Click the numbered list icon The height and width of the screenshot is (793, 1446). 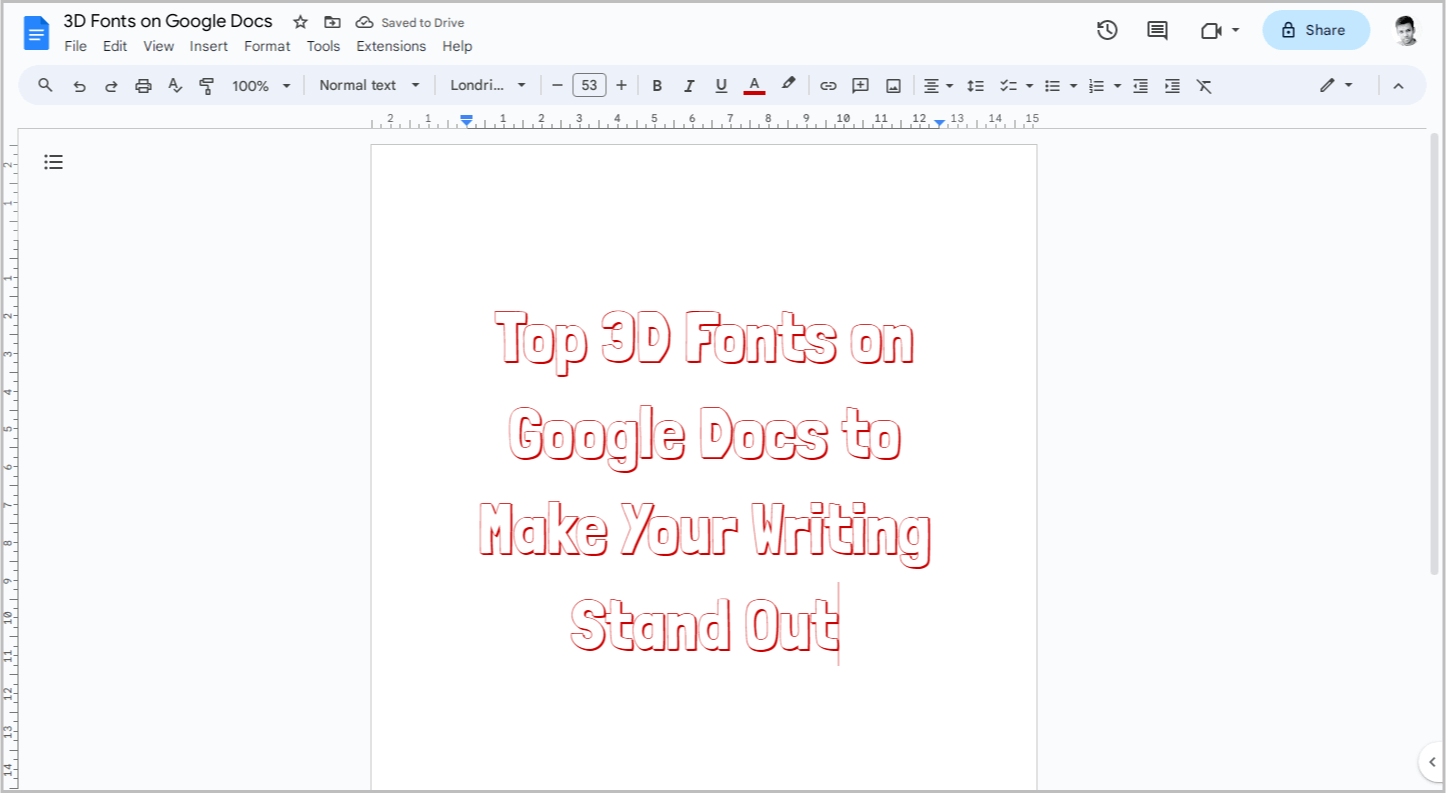(x=1096, y=86)
